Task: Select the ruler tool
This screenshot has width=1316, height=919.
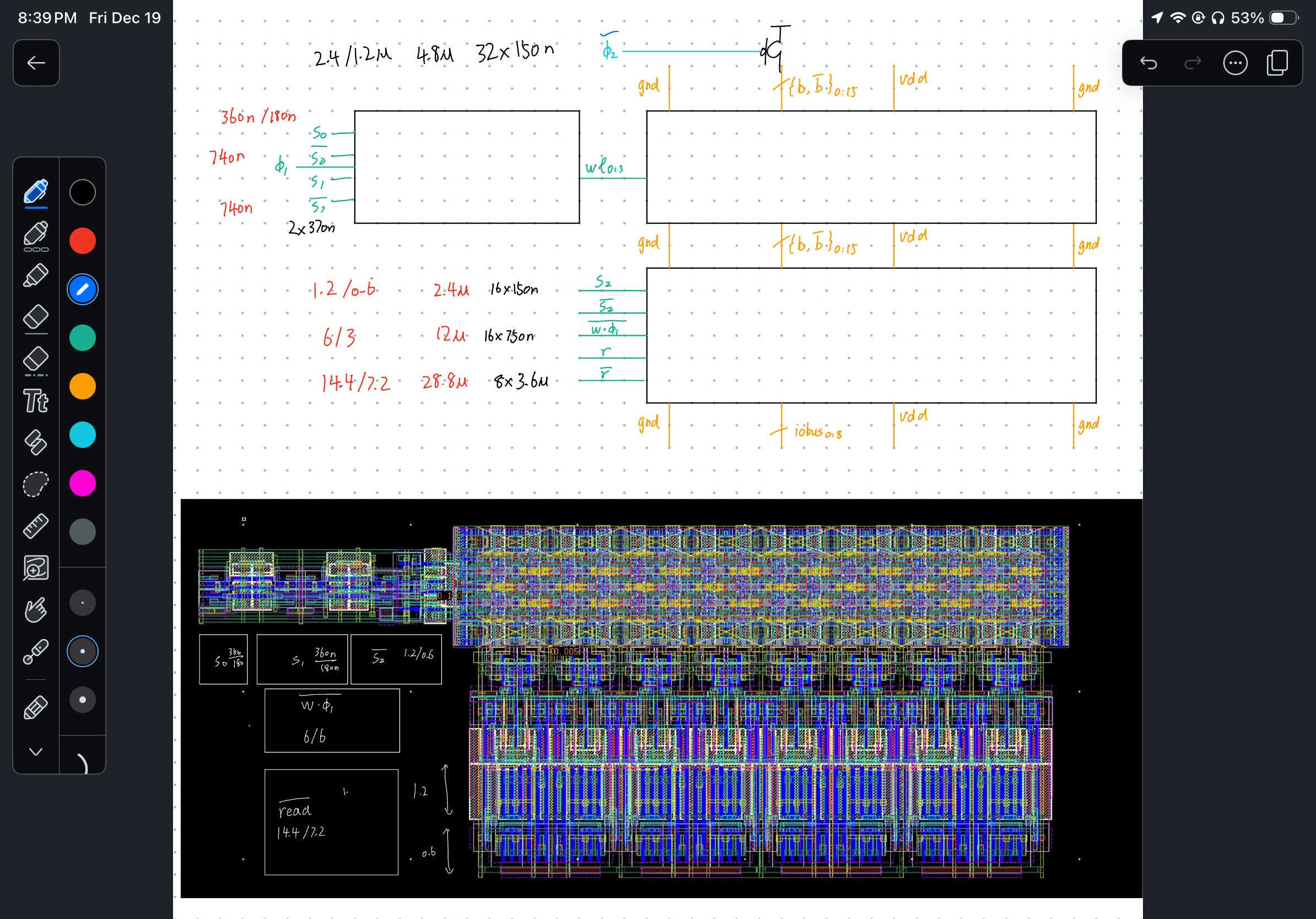Action: (35, 526)
